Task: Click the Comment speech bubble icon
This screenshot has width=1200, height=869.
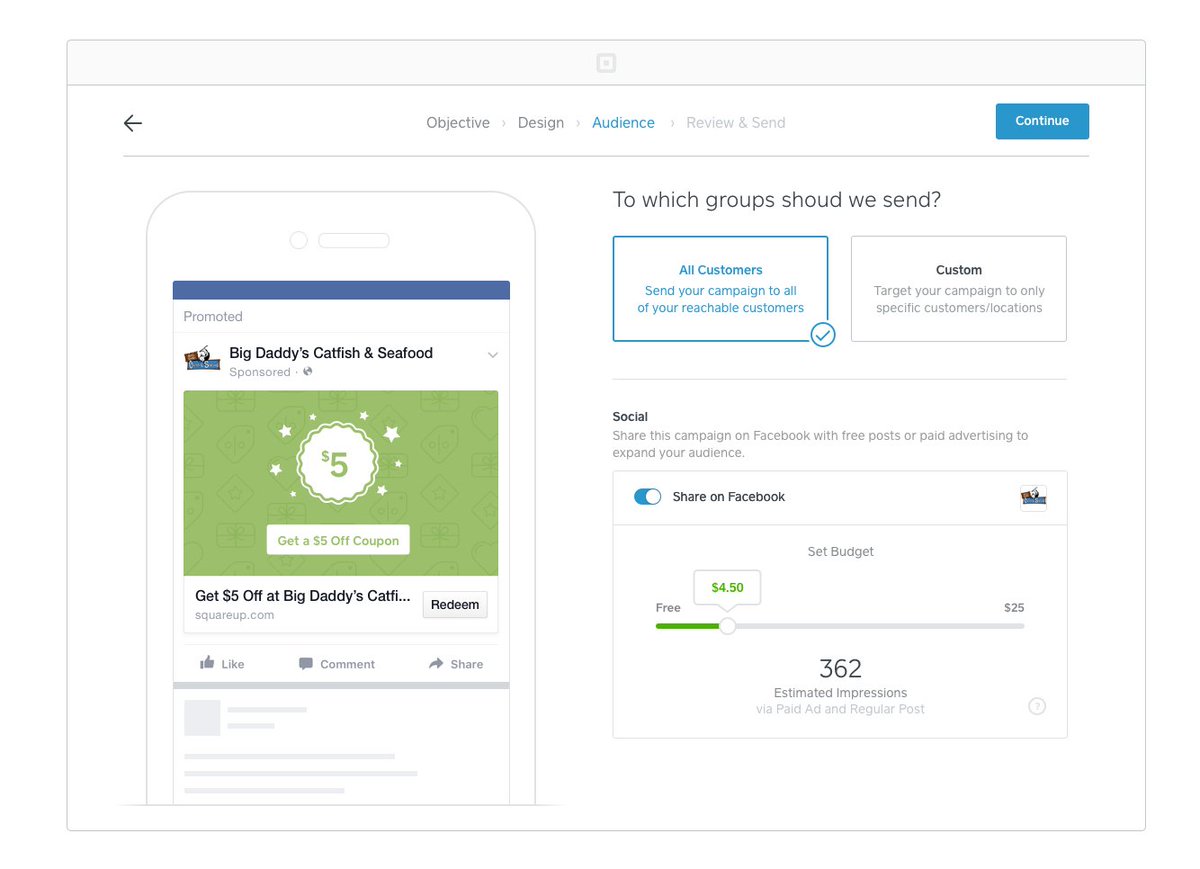Action: point(306,663)
